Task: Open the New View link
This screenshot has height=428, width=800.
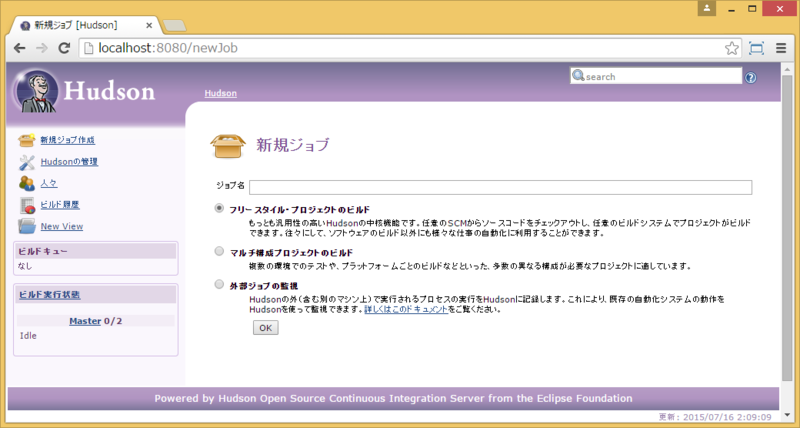Action: 62,226
